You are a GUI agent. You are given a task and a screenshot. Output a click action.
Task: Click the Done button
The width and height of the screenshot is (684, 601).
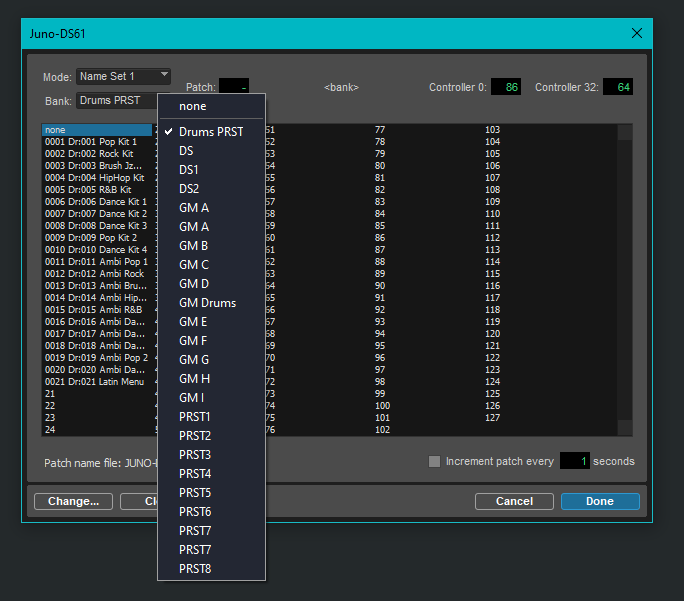[x=600, y=501]
